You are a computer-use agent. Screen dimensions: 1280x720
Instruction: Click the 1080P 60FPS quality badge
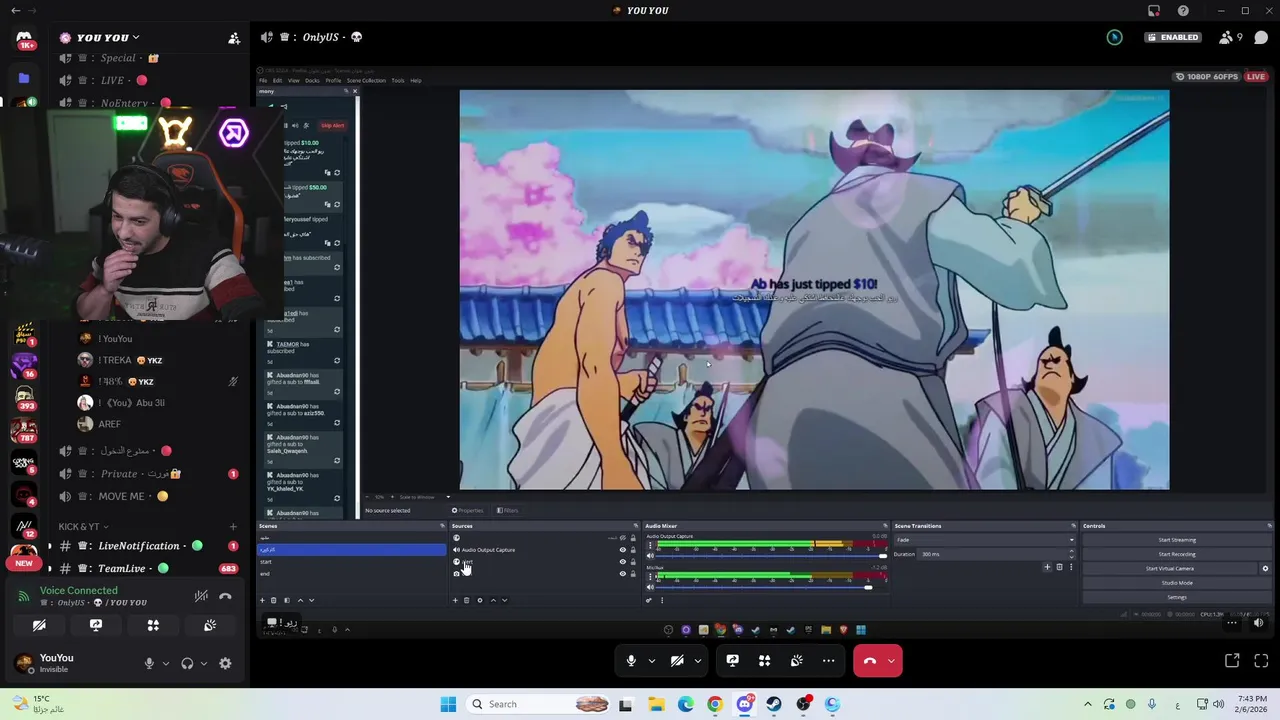click(x=1207, y=77)
